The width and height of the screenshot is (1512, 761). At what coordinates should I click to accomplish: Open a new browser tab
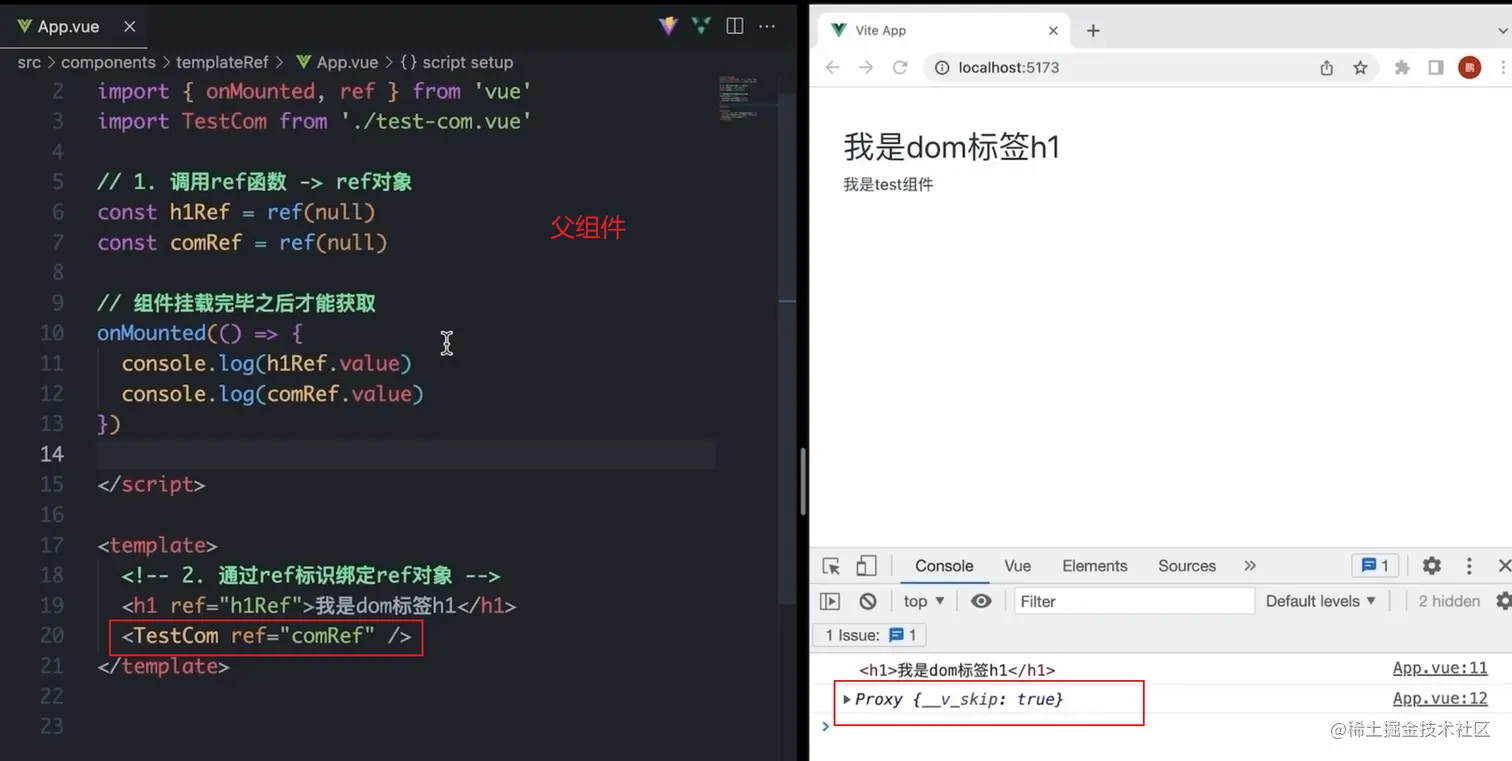click(1093, 31)
